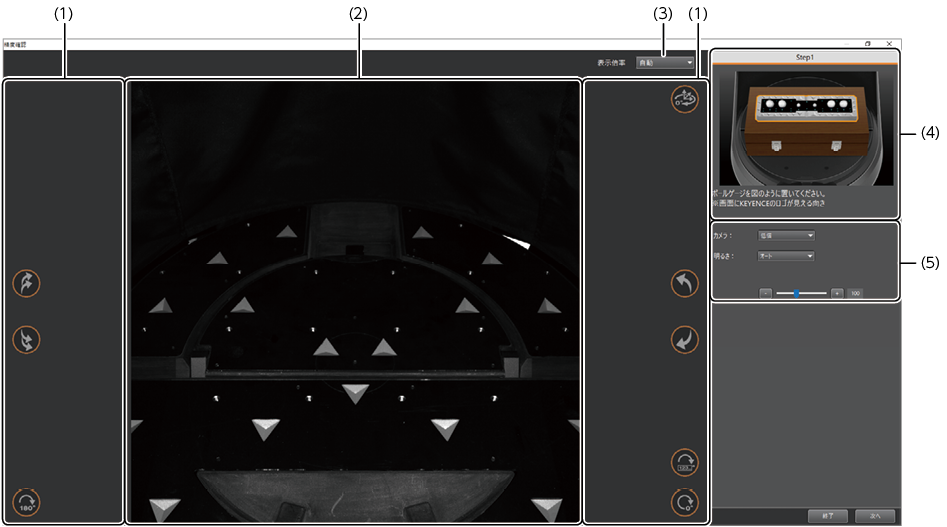Click the 次へ (Next) button
This screenshot has width=947, height=527.
pos(875,515)
